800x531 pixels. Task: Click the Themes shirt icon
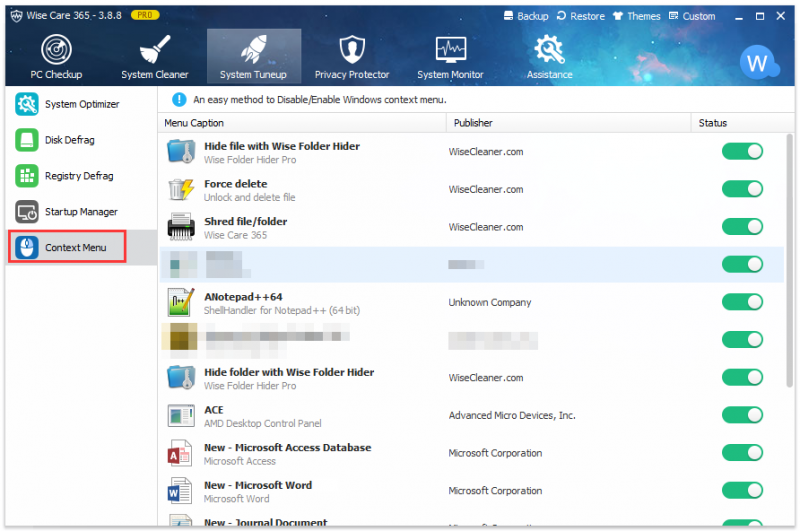click(618, 16)
